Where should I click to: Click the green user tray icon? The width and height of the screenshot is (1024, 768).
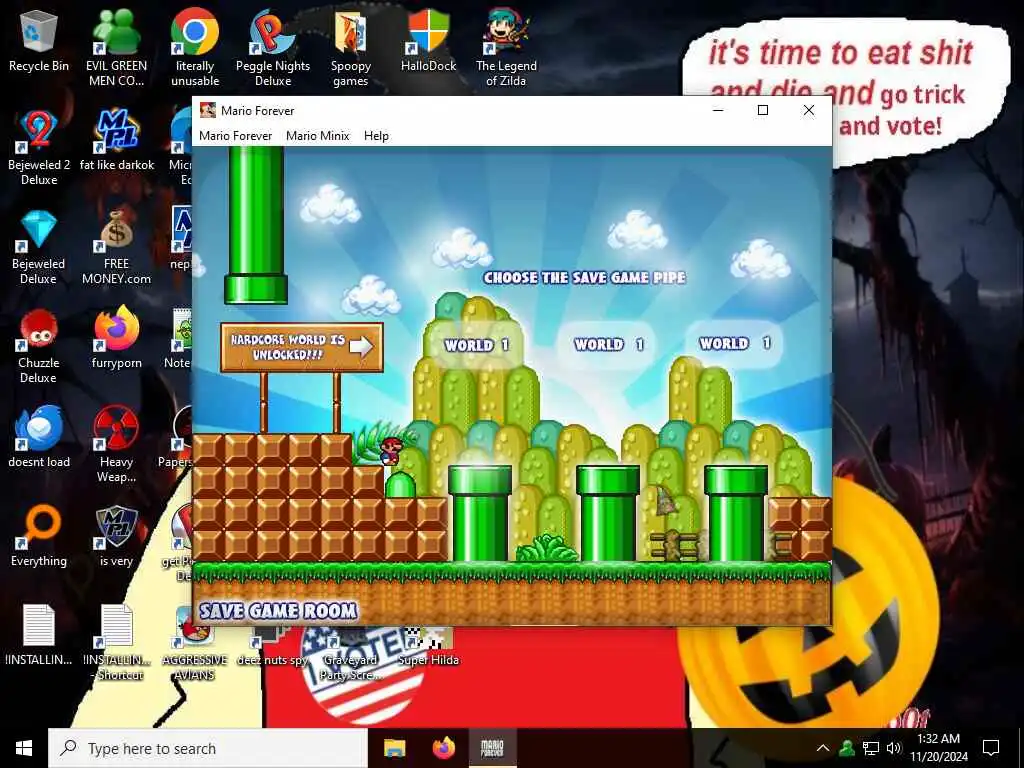tap(847, 748)
